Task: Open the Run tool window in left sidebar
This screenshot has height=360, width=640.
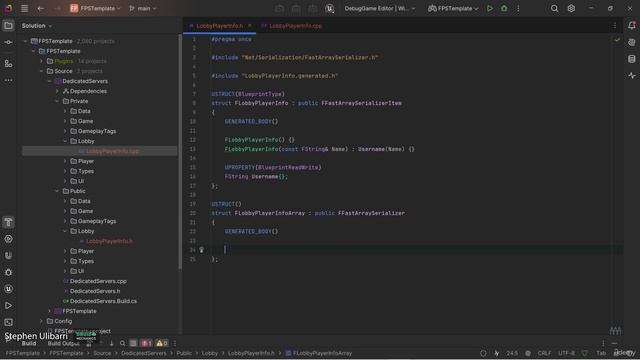Action: (8, 306)
